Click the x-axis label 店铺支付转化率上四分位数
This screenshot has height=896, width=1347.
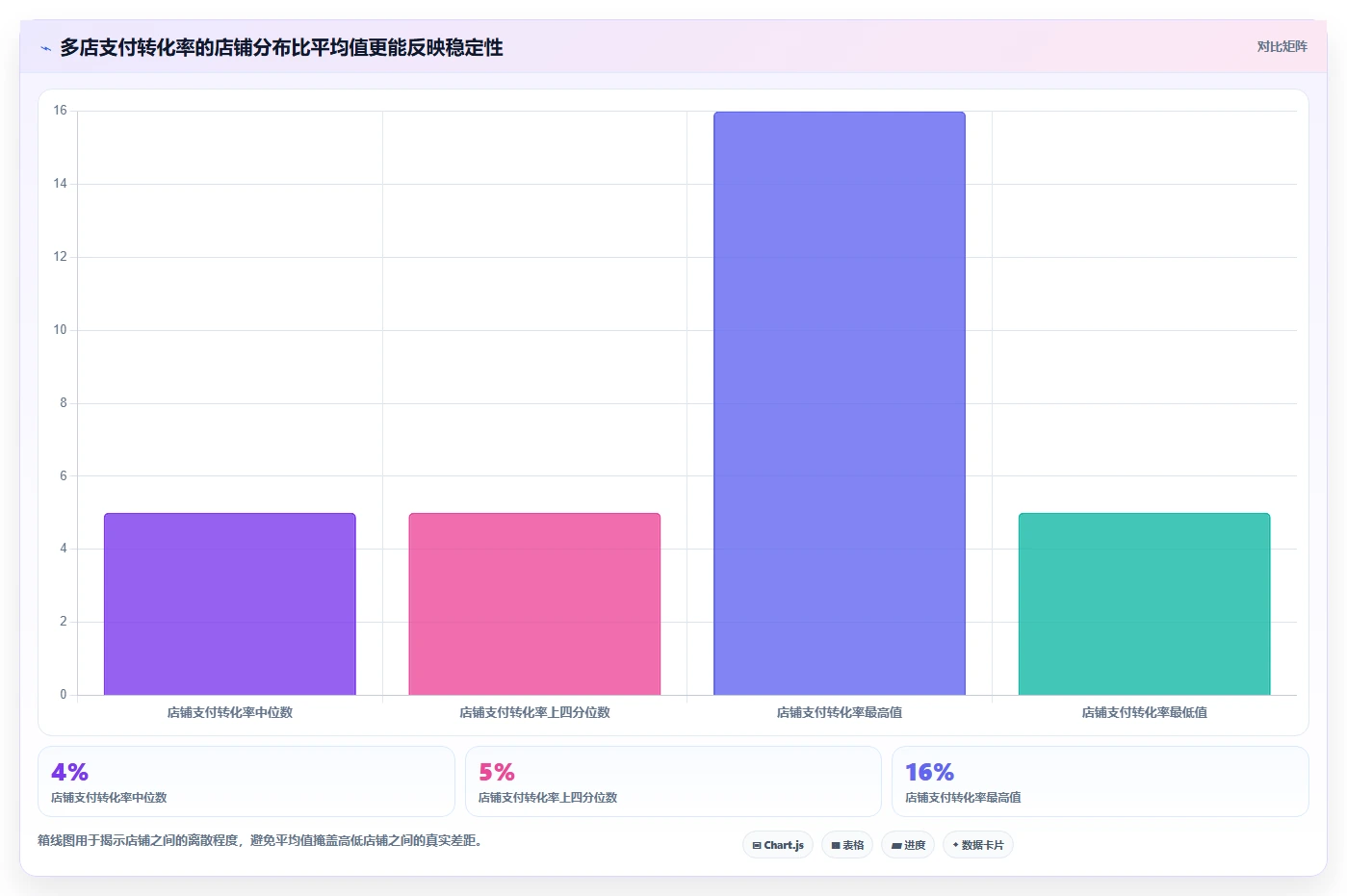coord(534,713)
